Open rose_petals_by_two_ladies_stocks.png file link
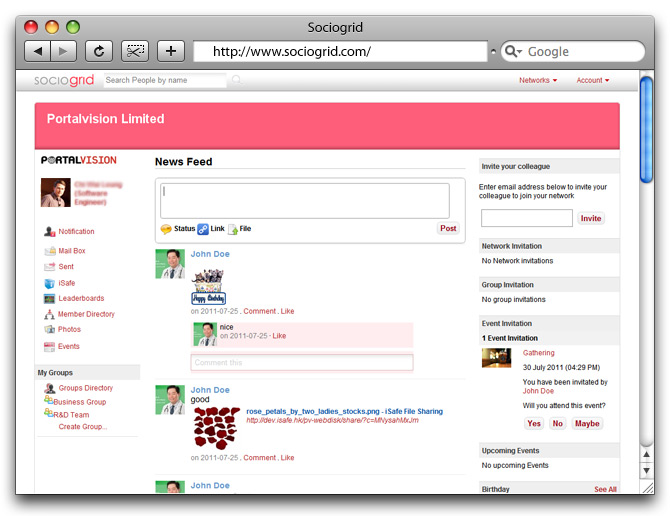The height and width of the screenshot is (516, 670). click(x=344, y=411)
